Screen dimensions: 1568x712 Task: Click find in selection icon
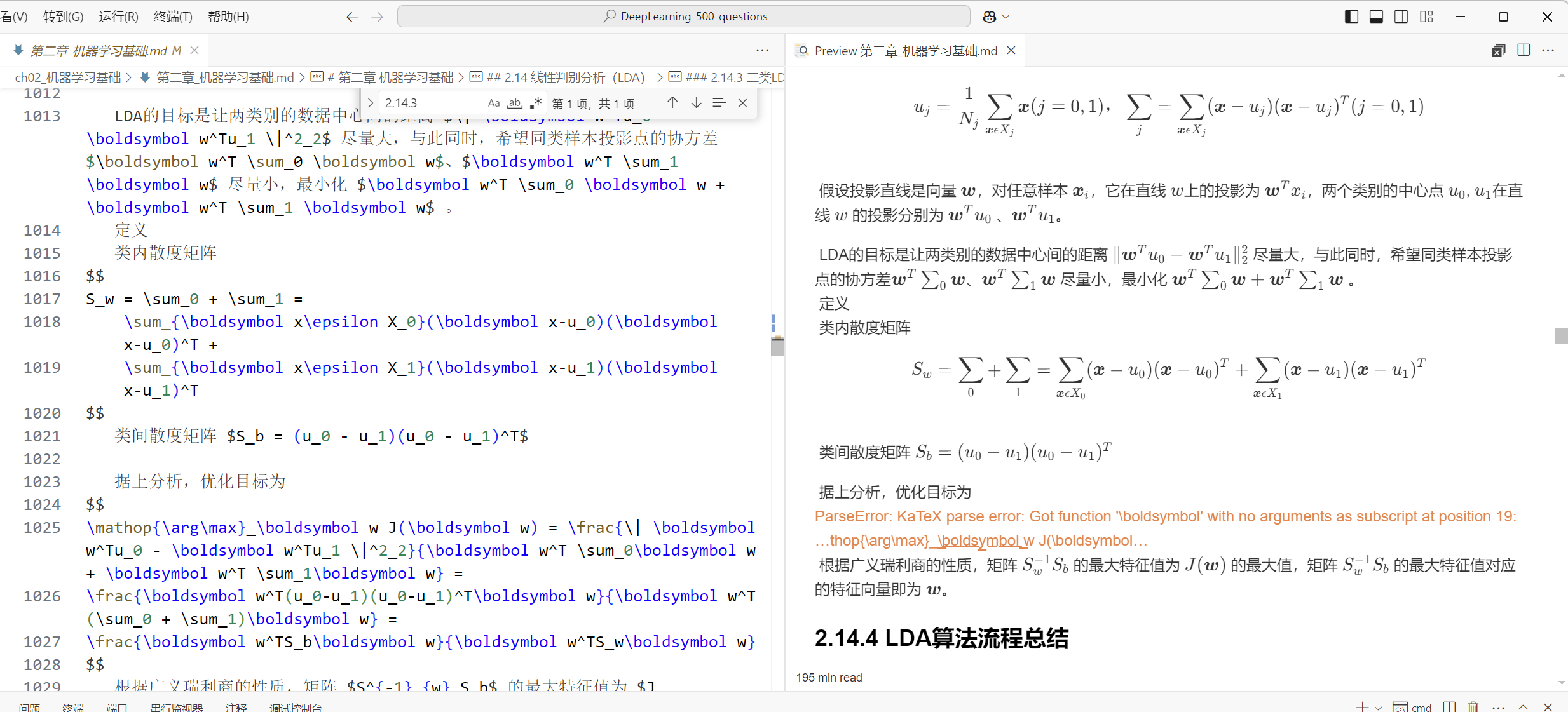click(x=719, y=102)
